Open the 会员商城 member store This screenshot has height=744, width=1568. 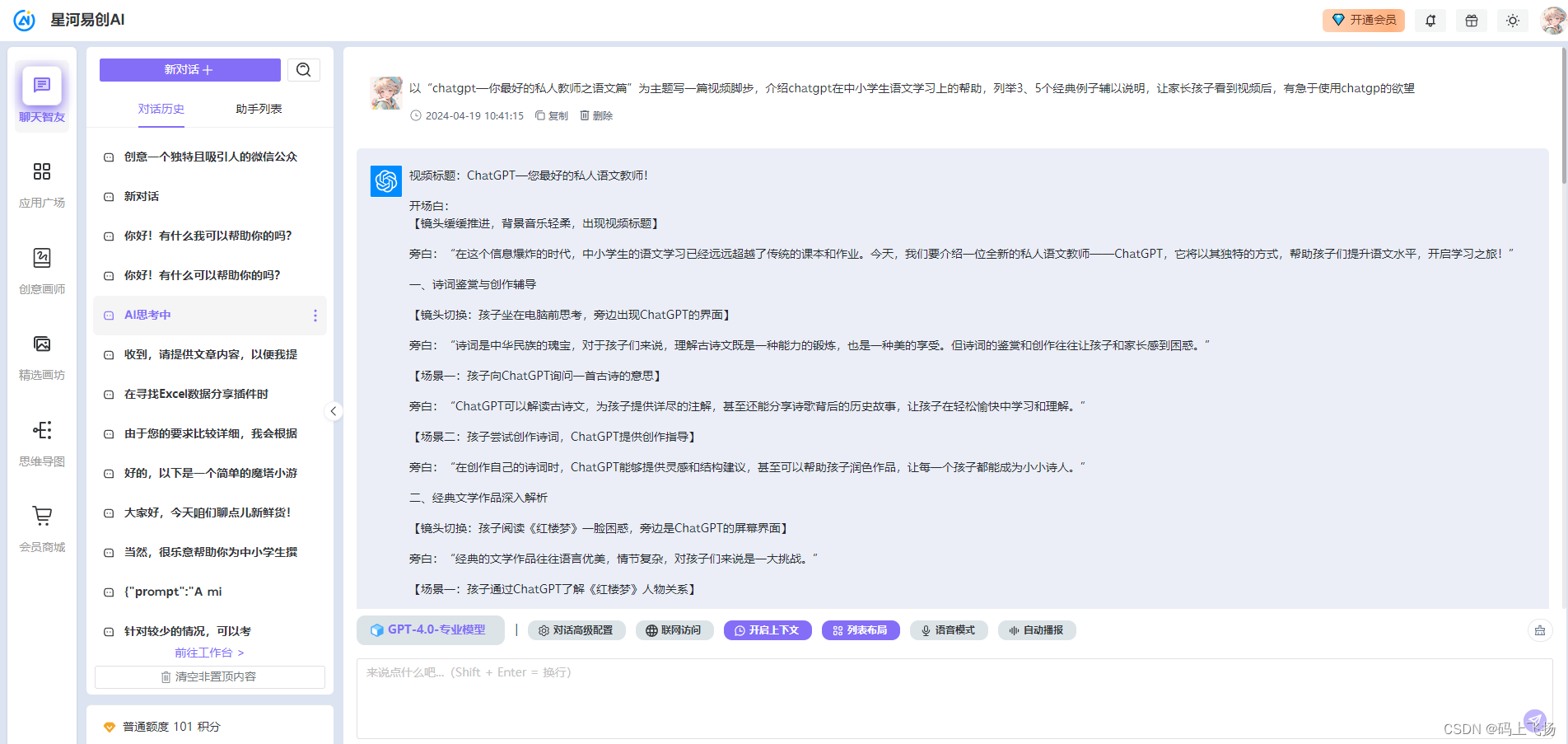[42, 528]
